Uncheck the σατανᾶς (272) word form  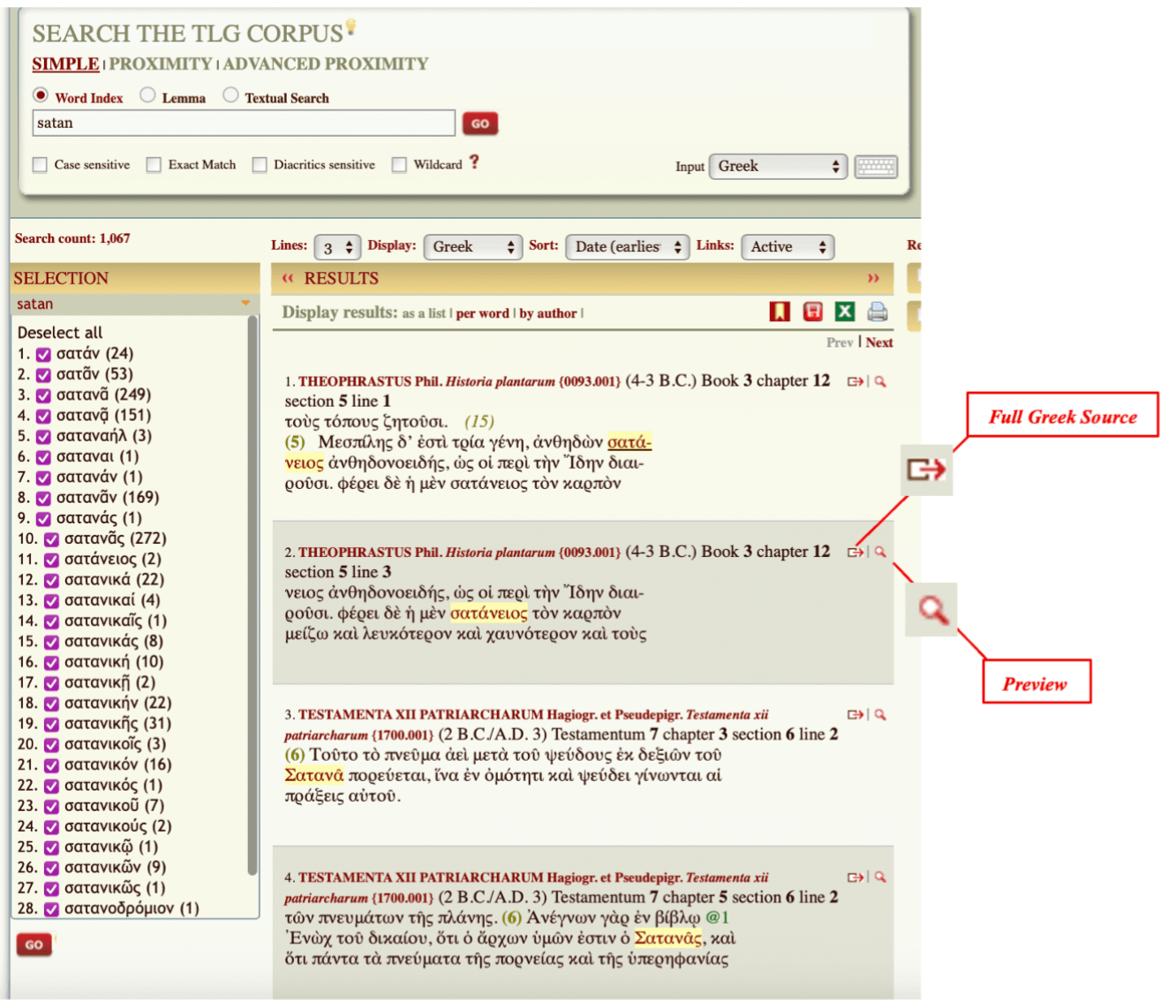tap(52, 539)
